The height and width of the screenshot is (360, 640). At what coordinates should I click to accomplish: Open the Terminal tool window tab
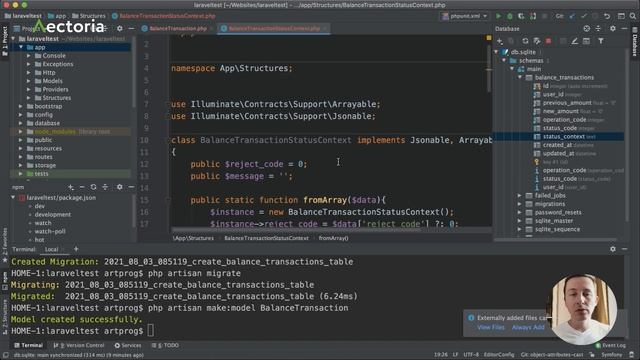point(29,345)
